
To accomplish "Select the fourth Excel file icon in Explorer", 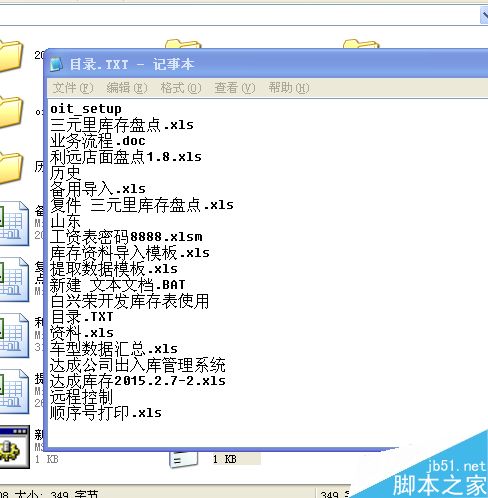I will pyautogui.click(x=14, y=392).
